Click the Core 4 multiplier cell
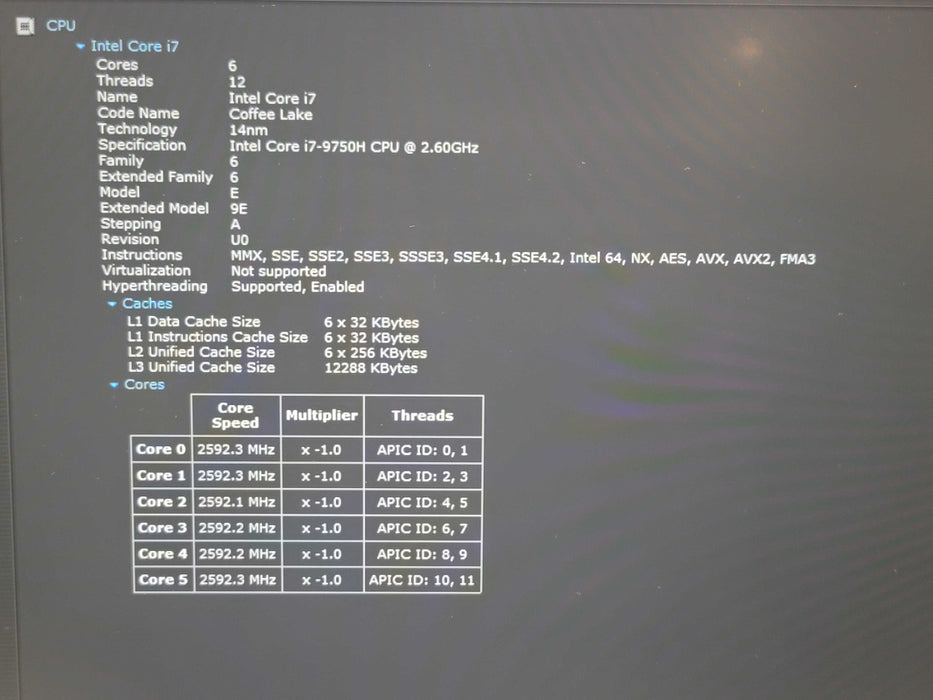Screen dimensions: 933x700 (322, 554)
